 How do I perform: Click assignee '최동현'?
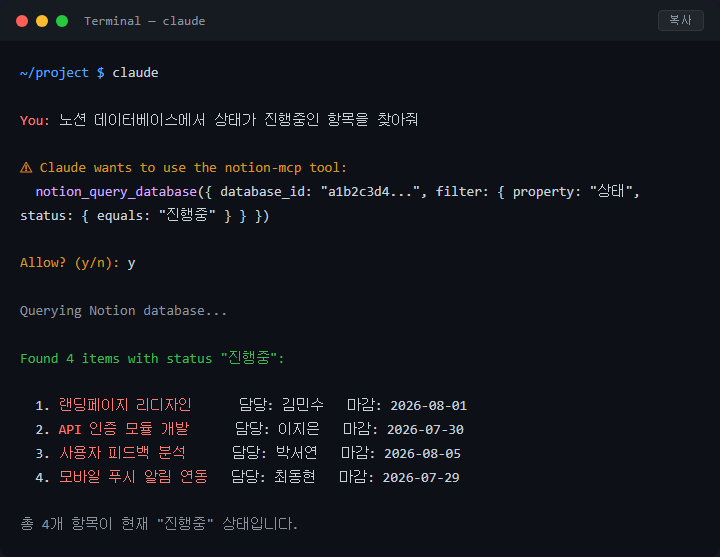coord(295,477)
